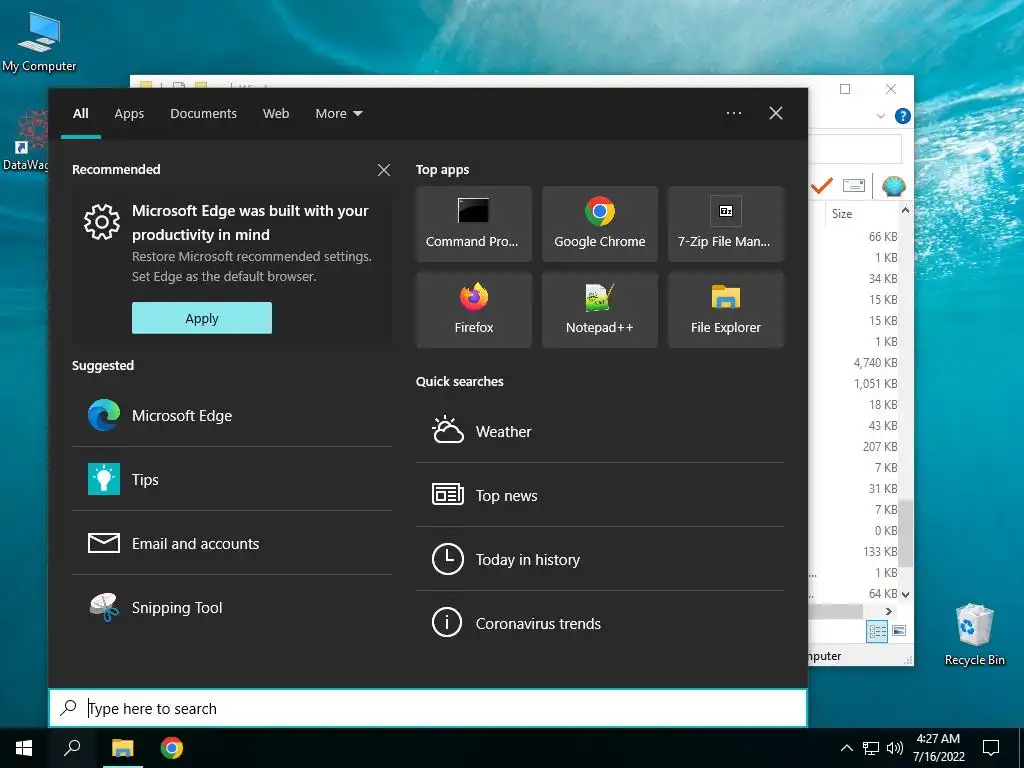Open 7-Zip File Manager tile
The width and height of the screenshot is (1024, 768).
pyautogui.click(x=726, y=224)
